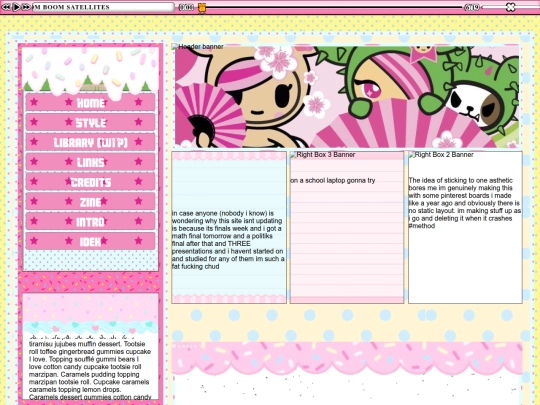Viewport: 540px width, 405px height.
Task: Skip to next track in music player
Action: click(x=25, y=7)
